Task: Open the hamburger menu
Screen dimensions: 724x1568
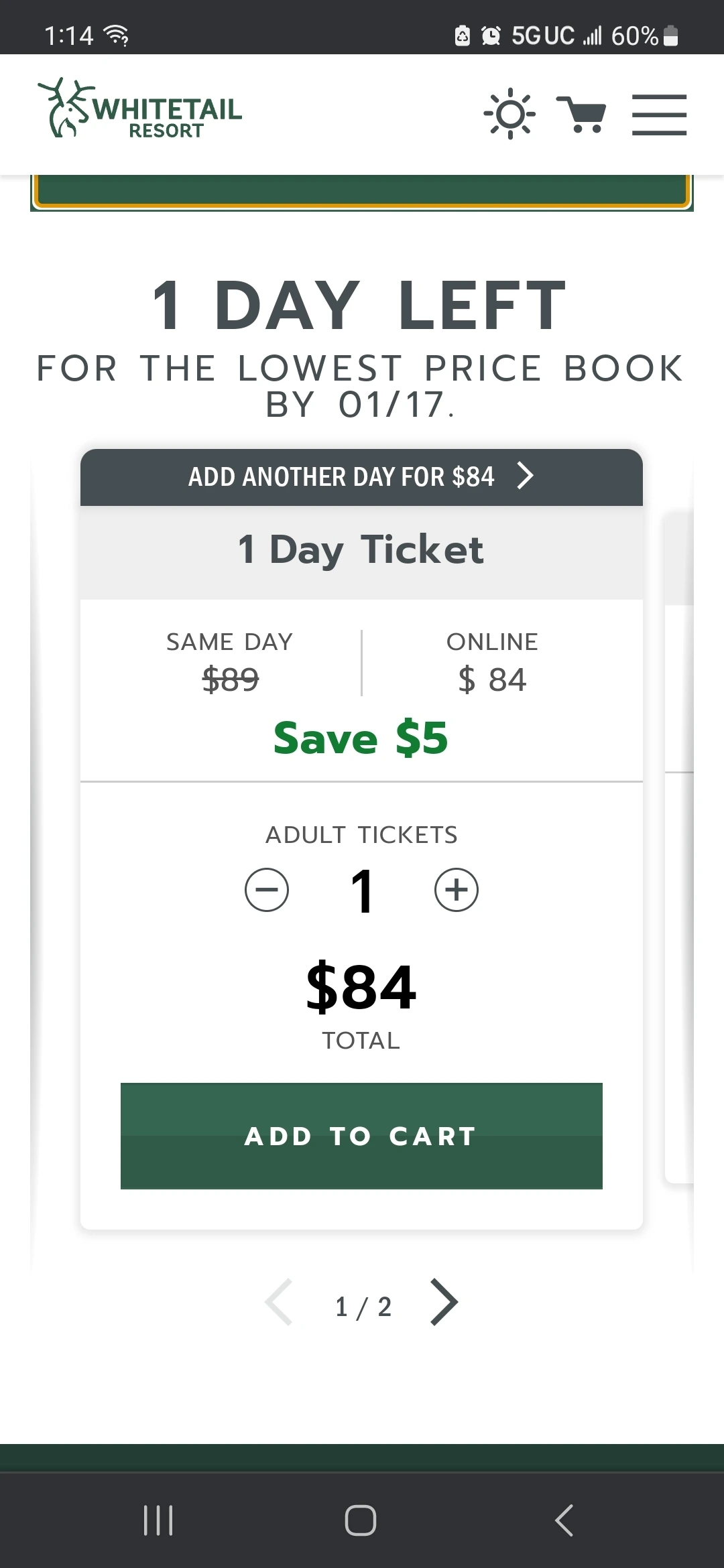Action: click(659, 115)
